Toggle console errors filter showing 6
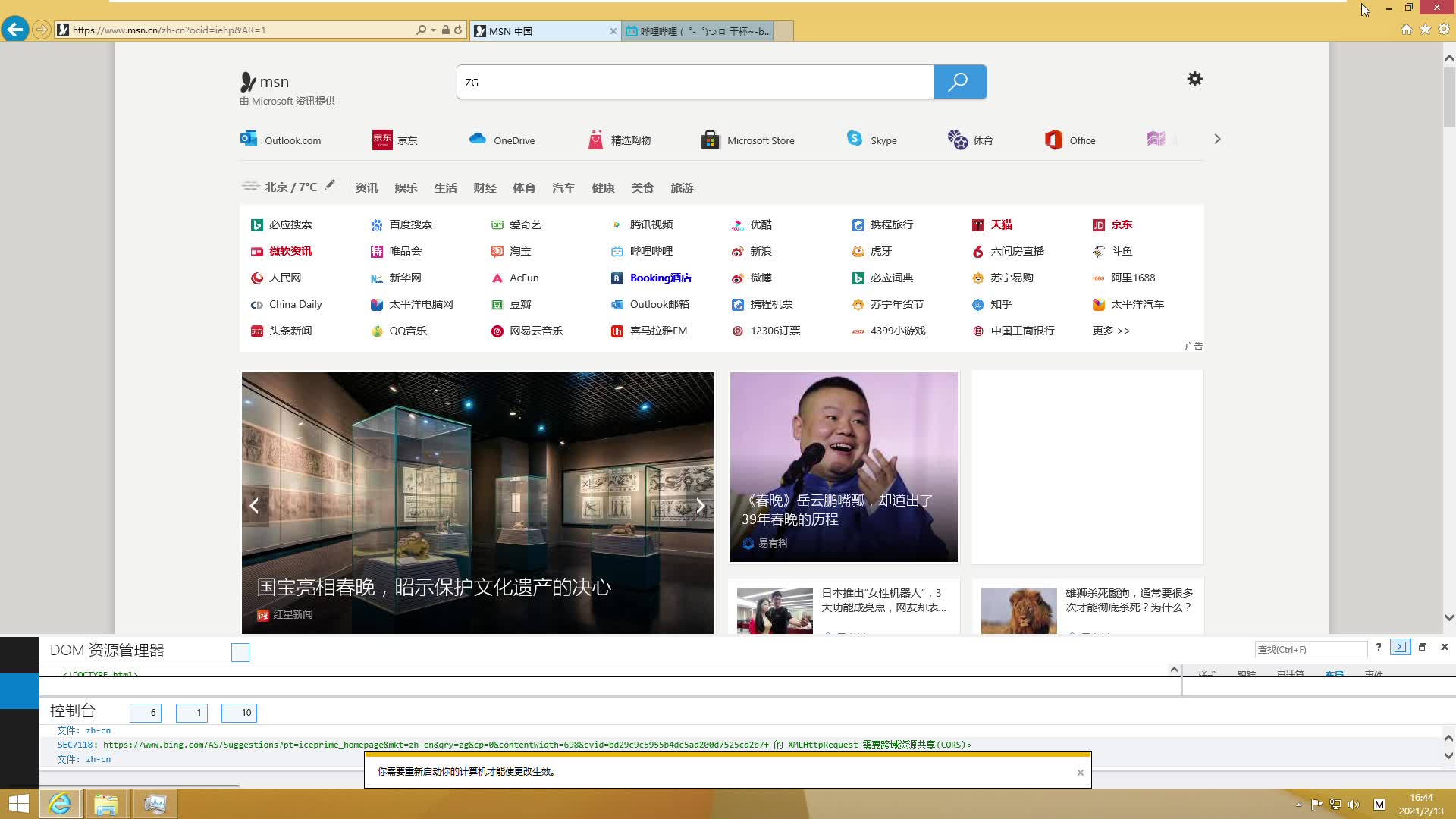 tap(145, 713)
